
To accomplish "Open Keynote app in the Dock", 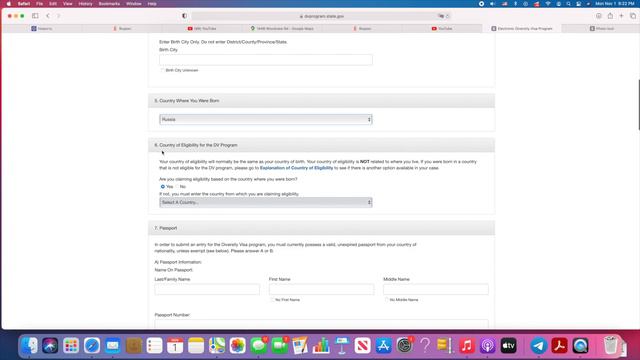I will [x=342, y=346].
